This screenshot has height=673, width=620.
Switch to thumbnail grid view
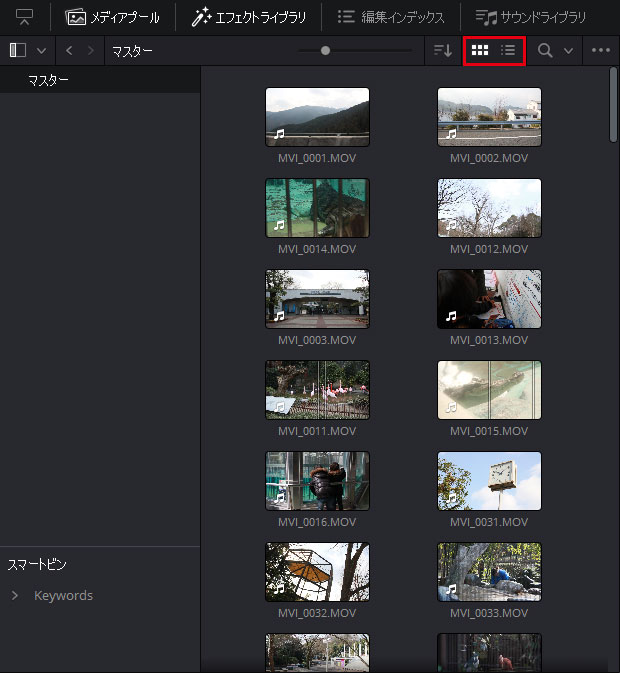pyautogui.click(x=480, y=50)
